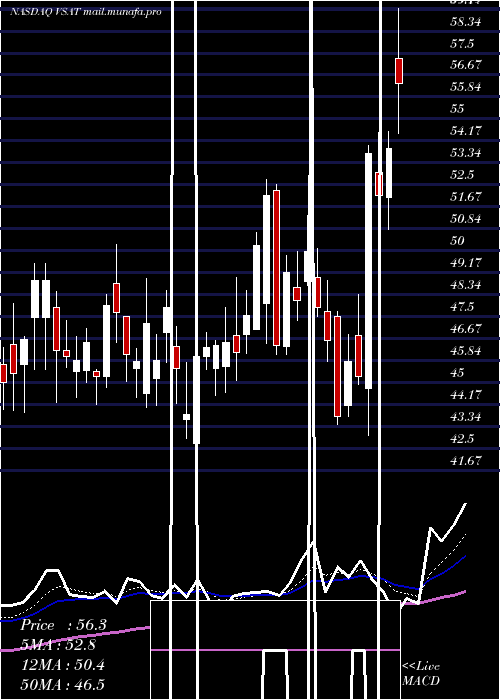Screen dimensions: 500x700
Task: Click the 41.67 price axis label
Action: tap(466, 460)
